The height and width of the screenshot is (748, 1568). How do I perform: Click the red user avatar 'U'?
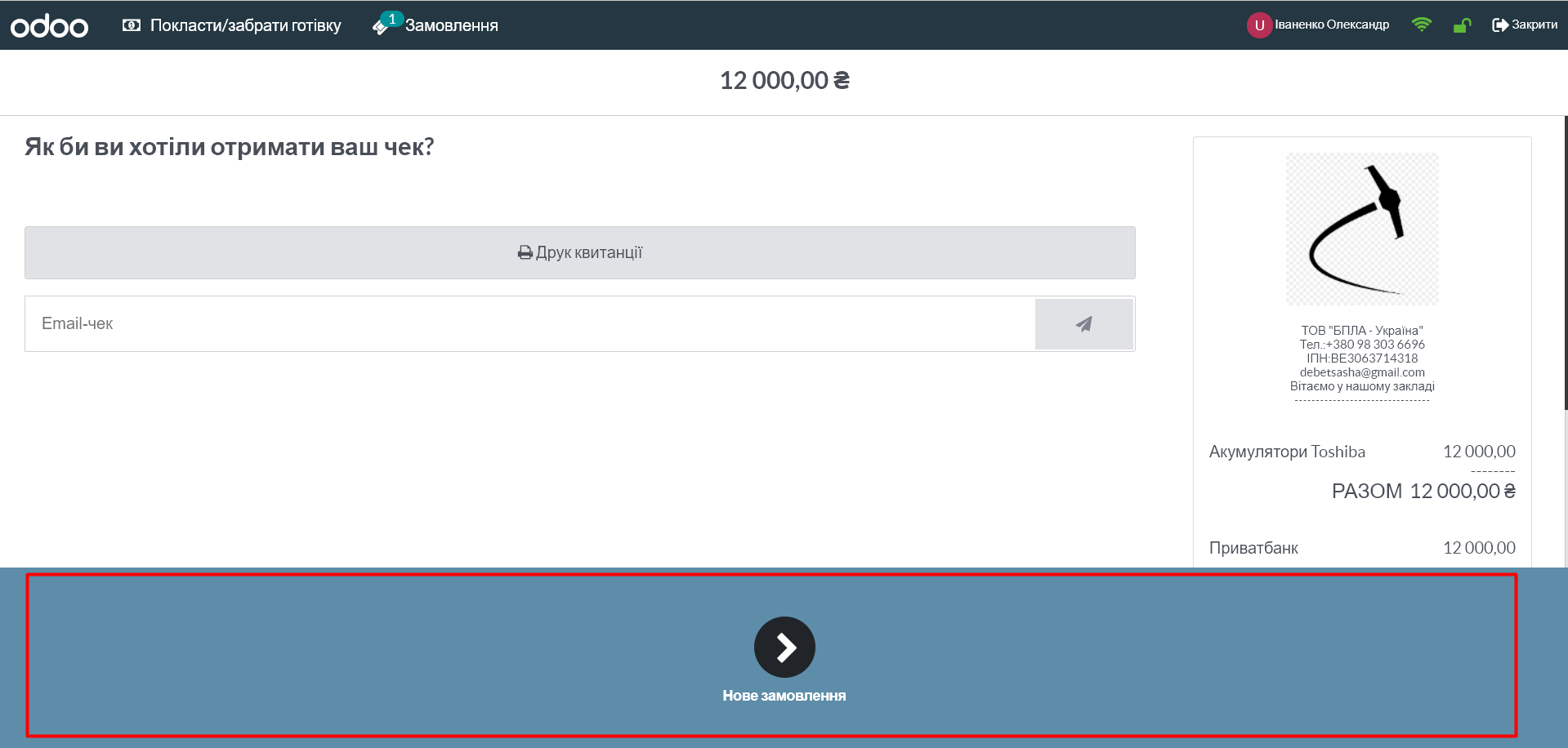(x=1259, y=25)
